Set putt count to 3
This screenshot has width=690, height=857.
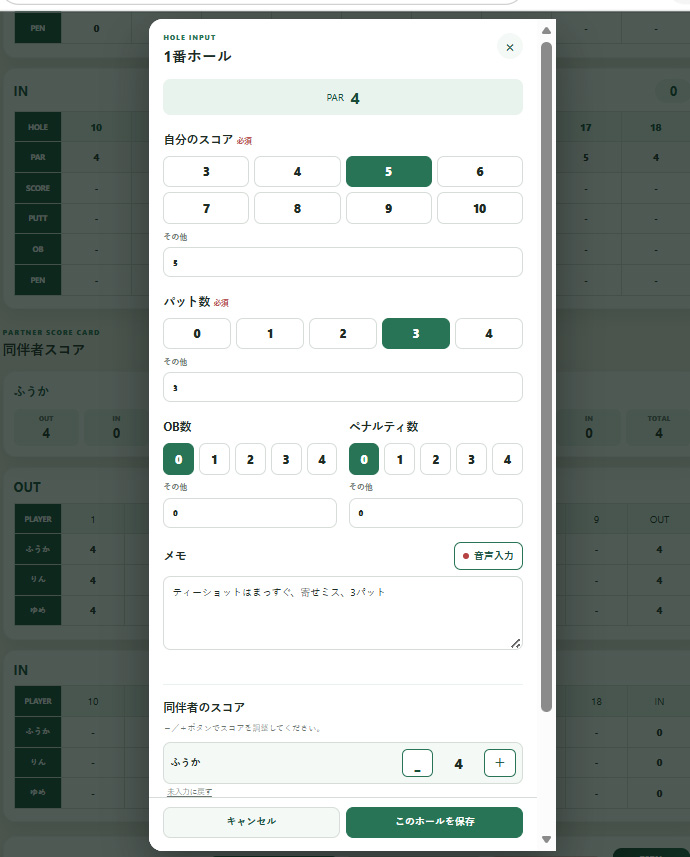point(416,333)
